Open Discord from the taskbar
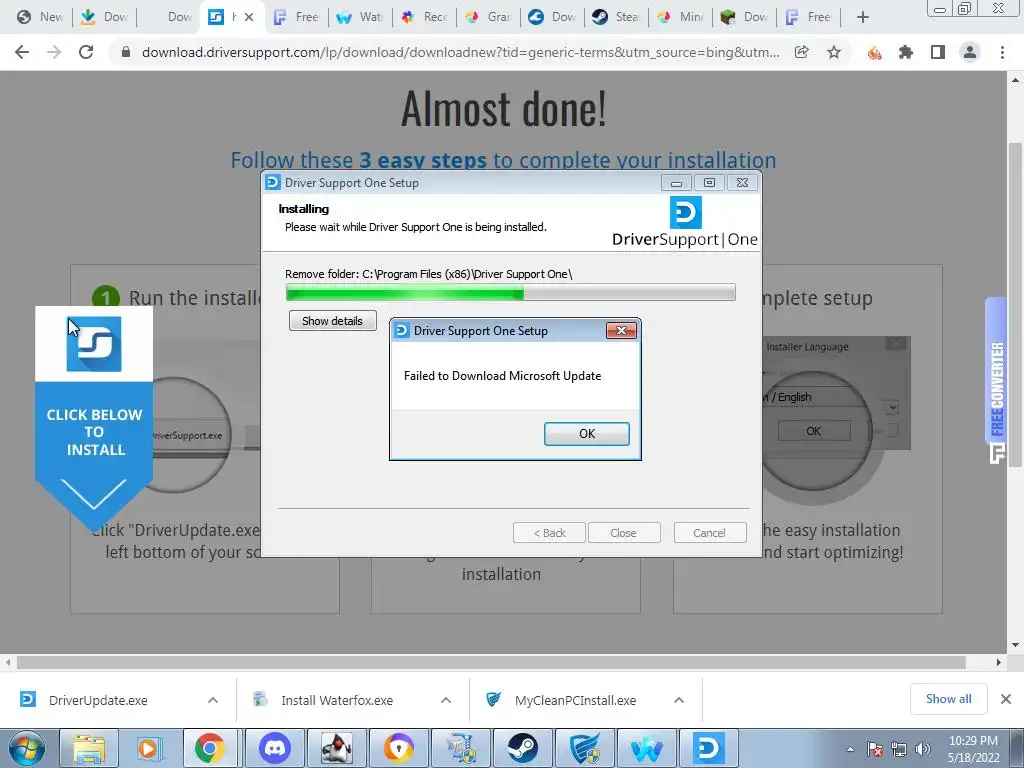The height and width of the screenshot is (768, 1024). tap(274, 748)
